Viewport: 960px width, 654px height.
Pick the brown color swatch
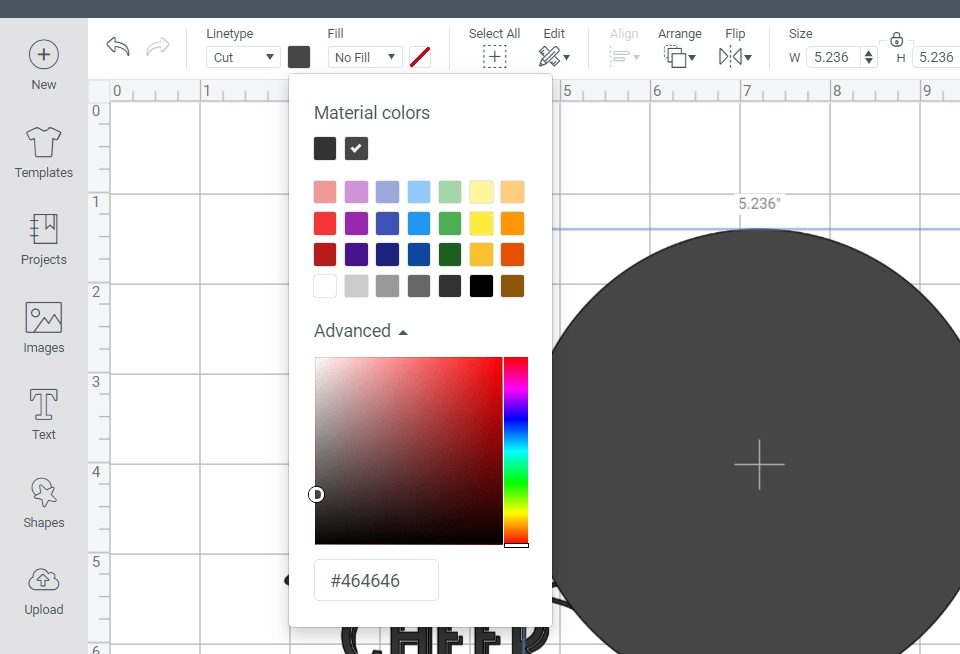point(512,286)
